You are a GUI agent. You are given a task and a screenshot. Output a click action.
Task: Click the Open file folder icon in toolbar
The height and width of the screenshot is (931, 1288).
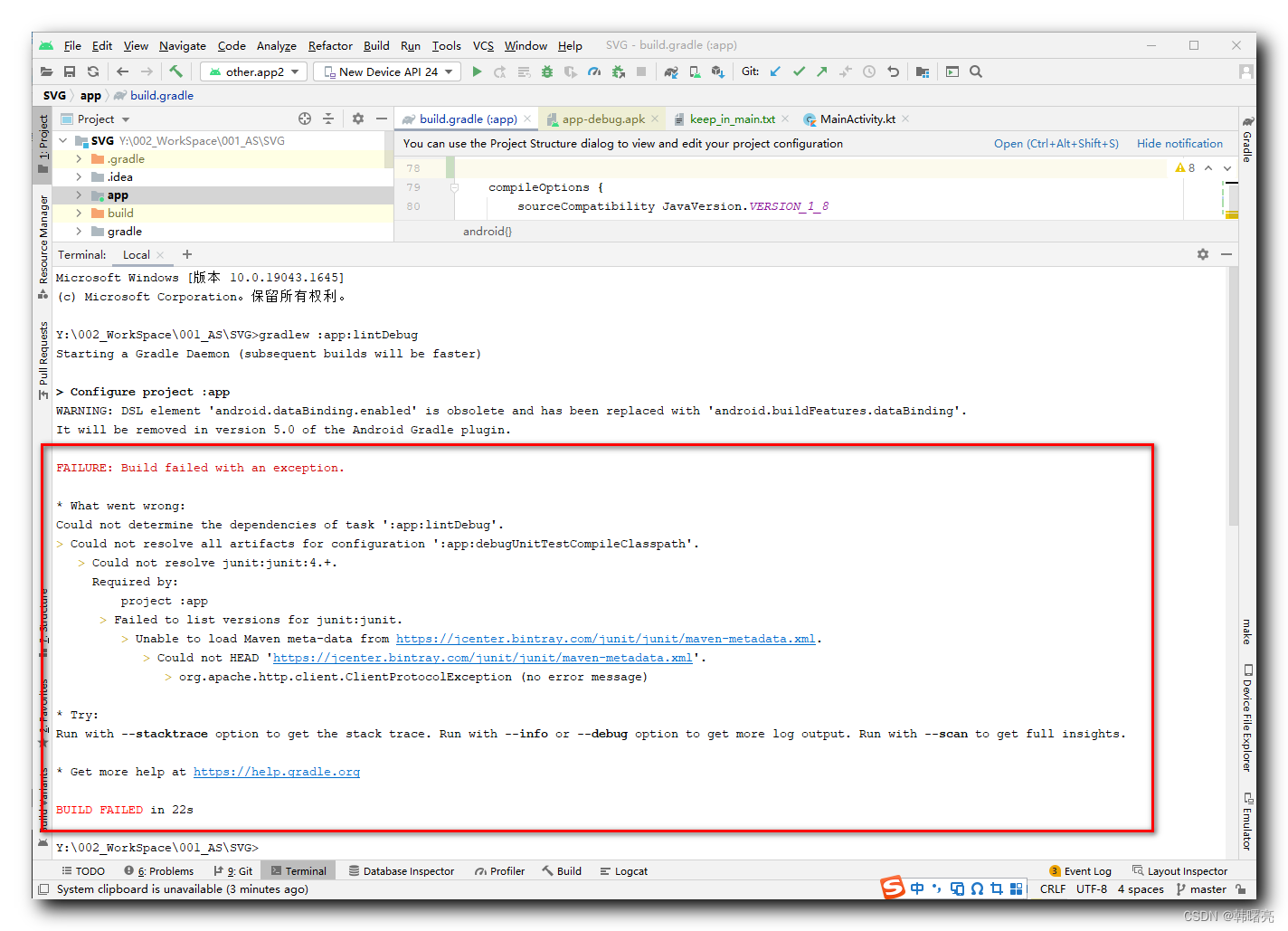tap(46, 71)
